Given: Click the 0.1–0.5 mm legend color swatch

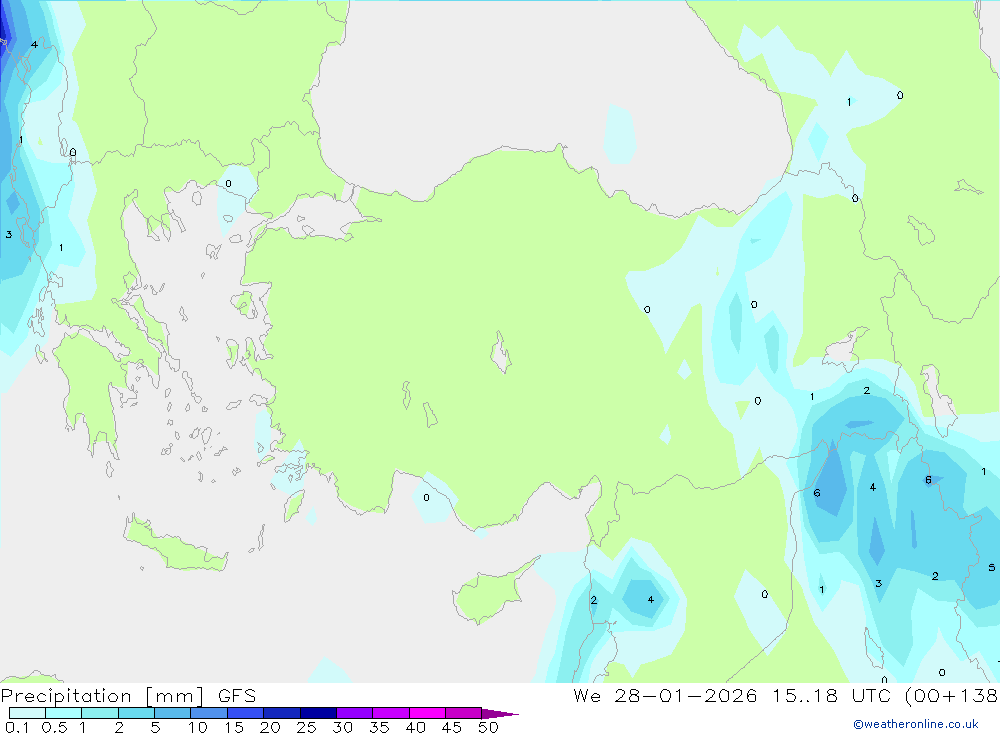Looking at the screenshot, I should click(27, 713).
